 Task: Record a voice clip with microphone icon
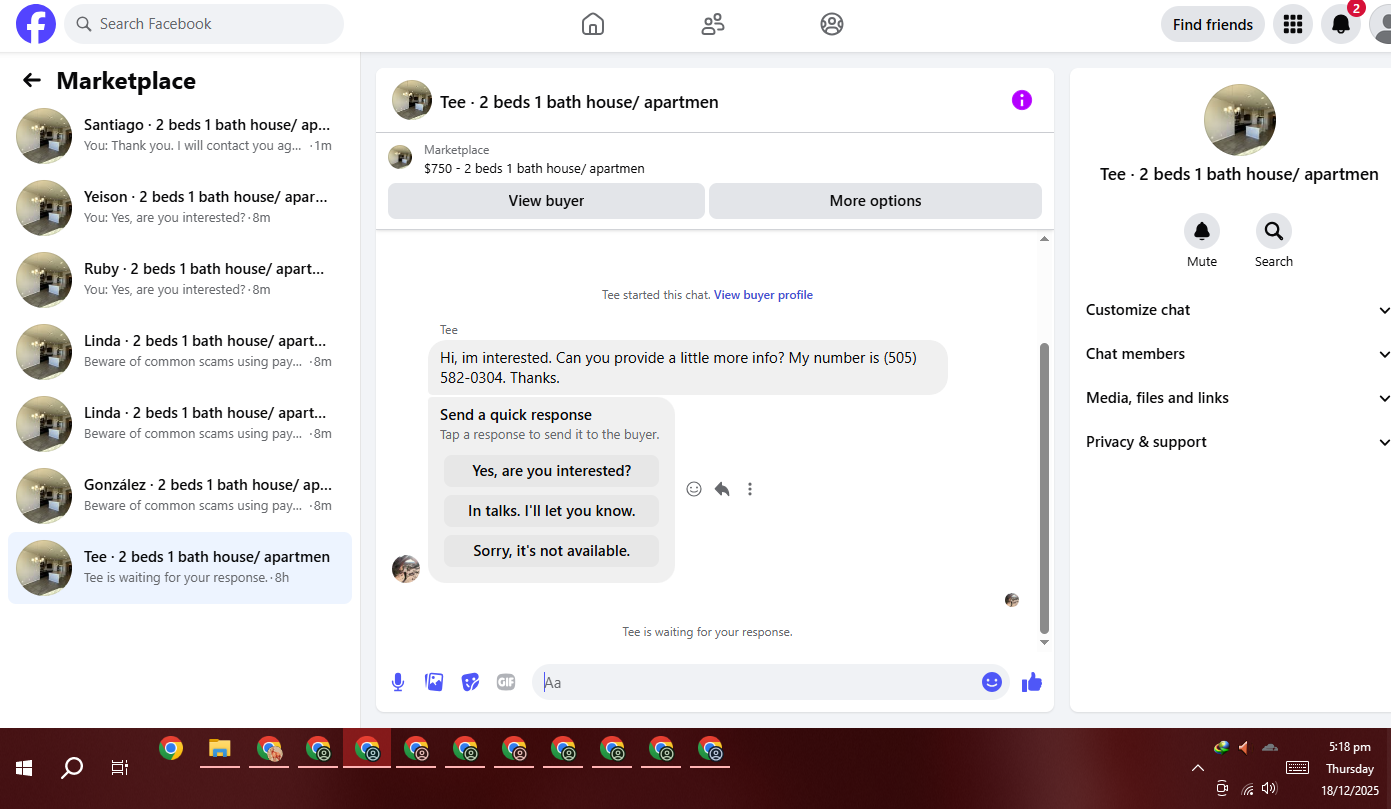pos(398,682)
